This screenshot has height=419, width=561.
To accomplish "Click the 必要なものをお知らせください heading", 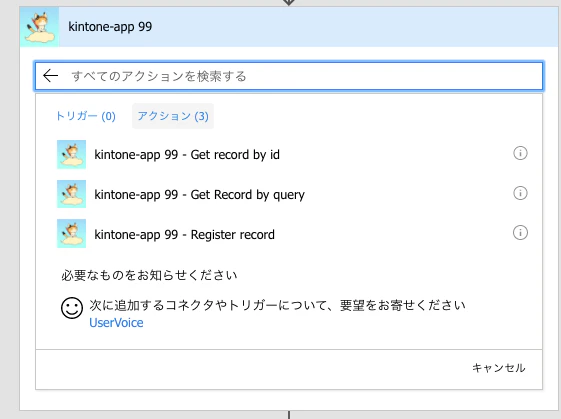I will (149, 275).
